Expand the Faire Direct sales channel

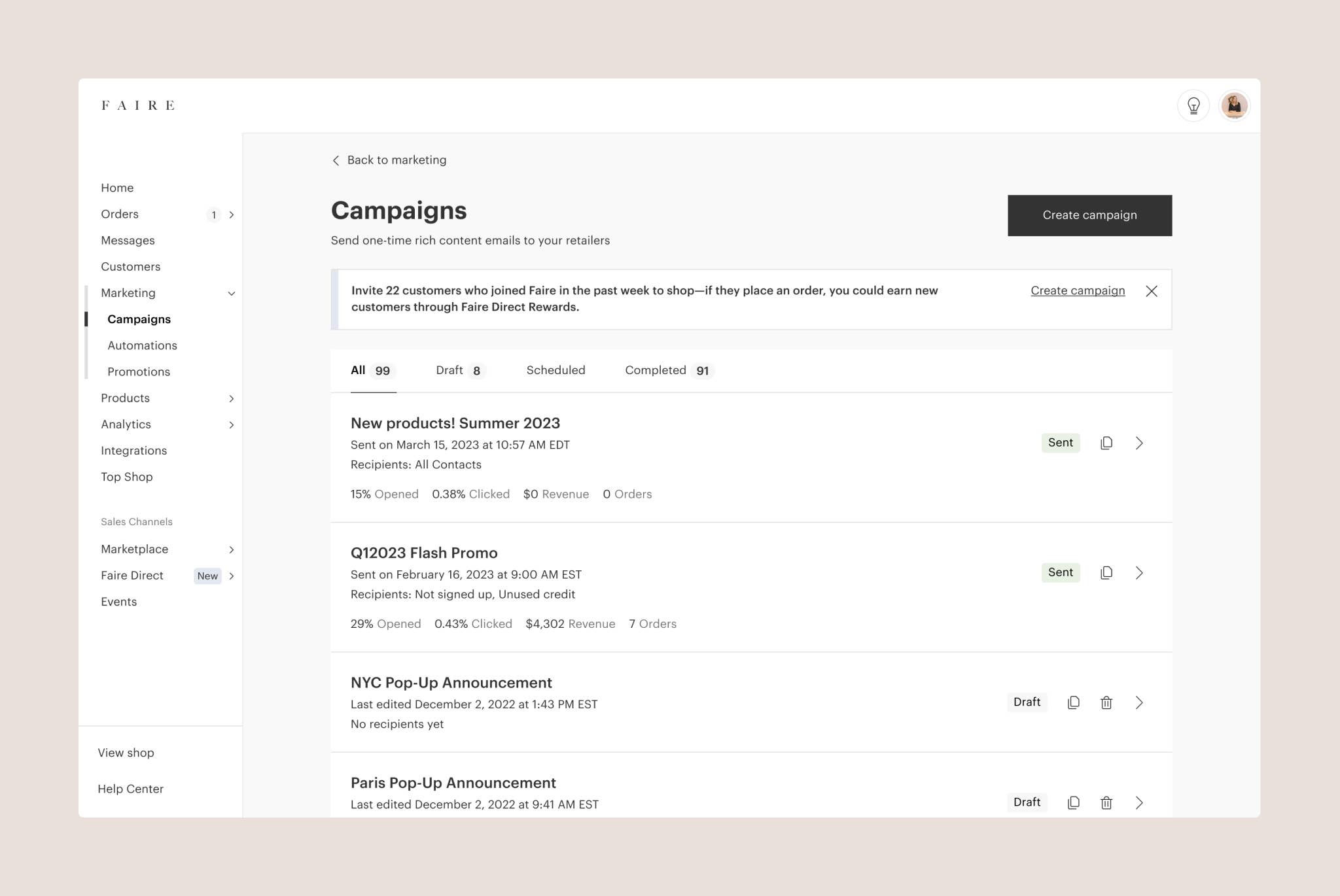point(231,576)
